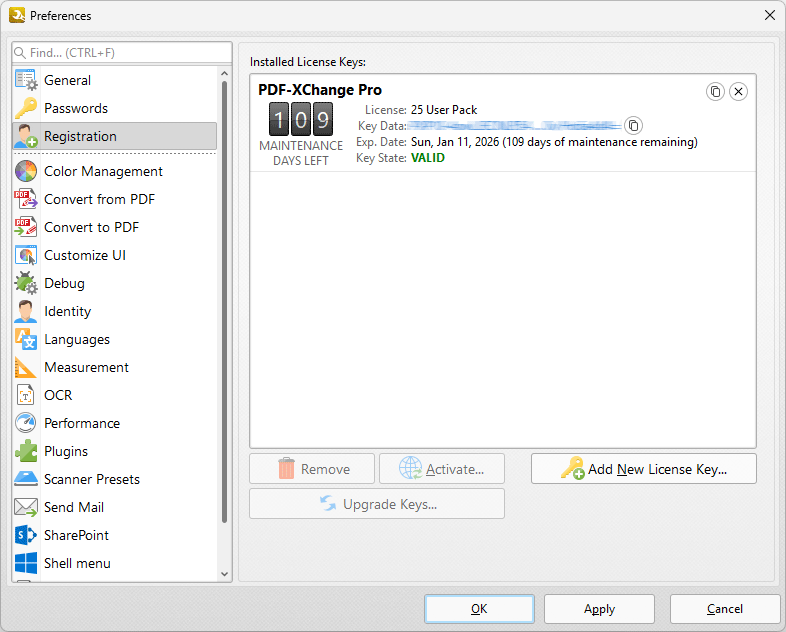Select the Registration category
Screen dimensions: 786x632
tap(115, 136)
